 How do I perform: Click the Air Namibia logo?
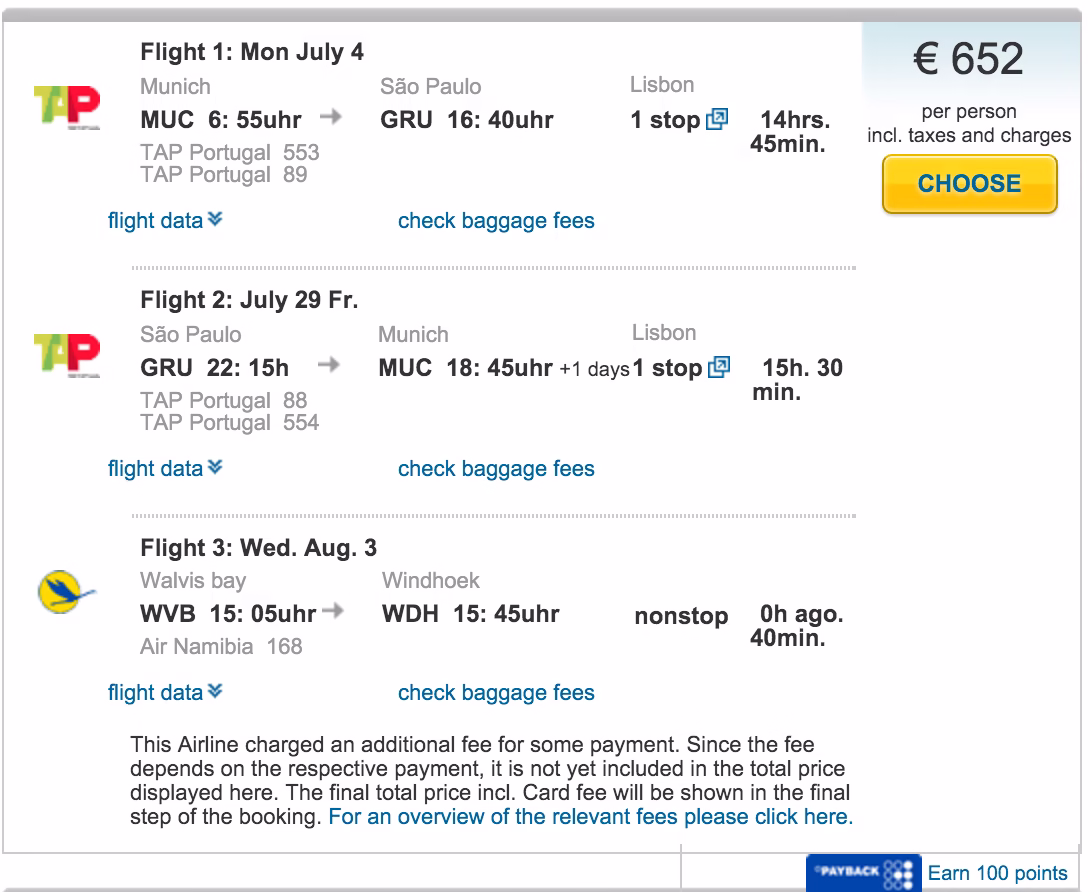pos(66,592)
